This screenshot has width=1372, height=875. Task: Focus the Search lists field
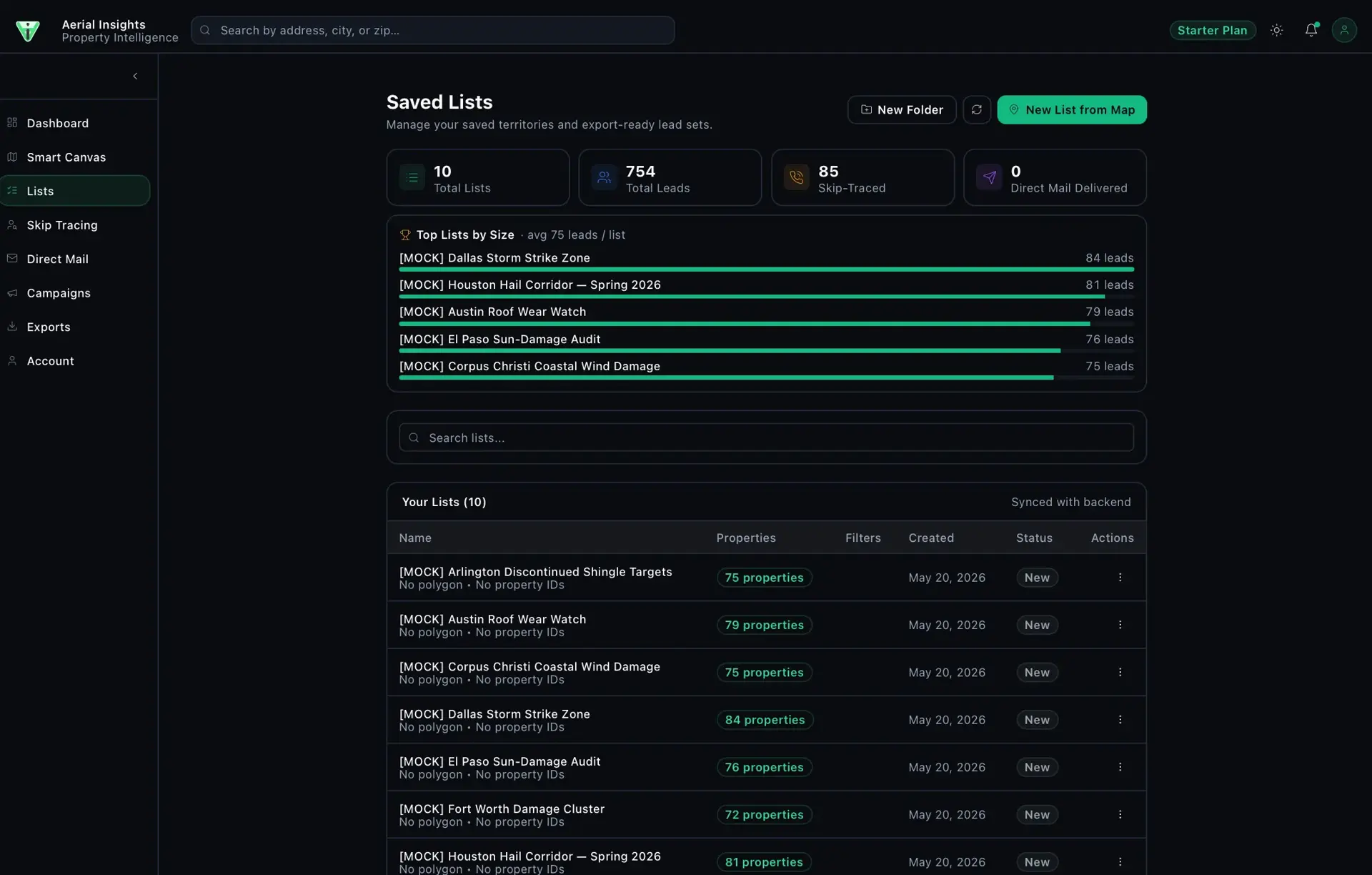click(x=766, y=437)
